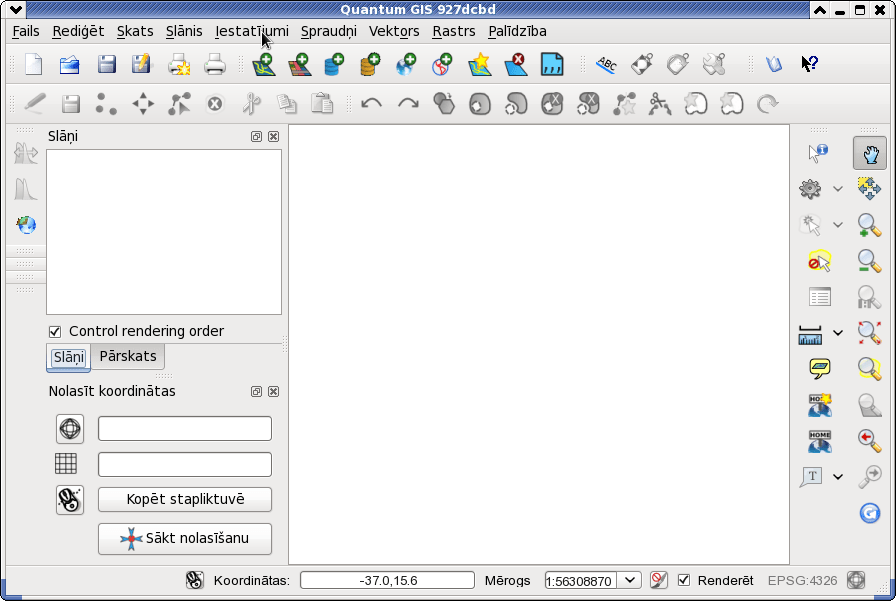Add PostGIS layer blue database icon

click(334, 64)
